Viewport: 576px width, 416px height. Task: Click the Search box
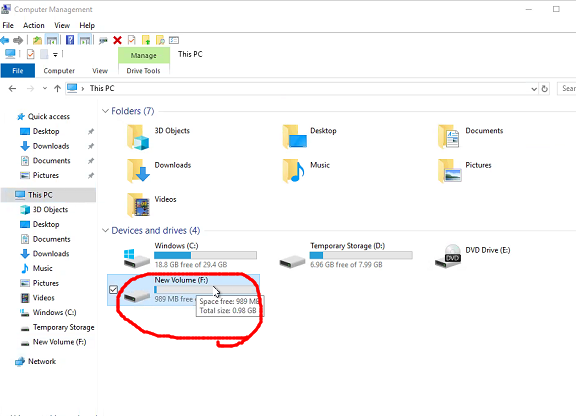(x=567, y=89)
